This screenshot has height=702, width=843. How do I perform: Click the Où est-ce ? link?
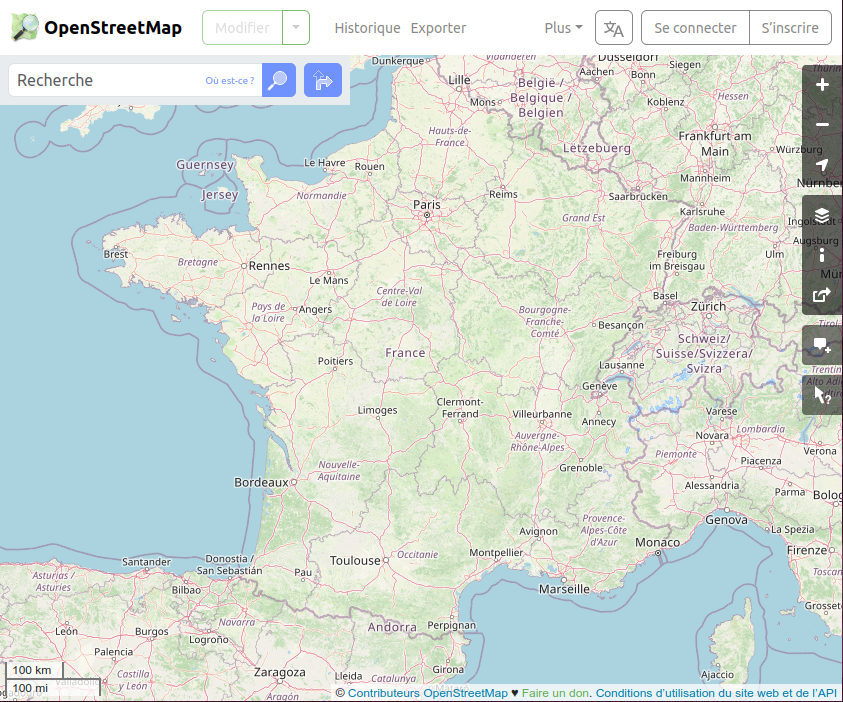(x=230, y=80)
